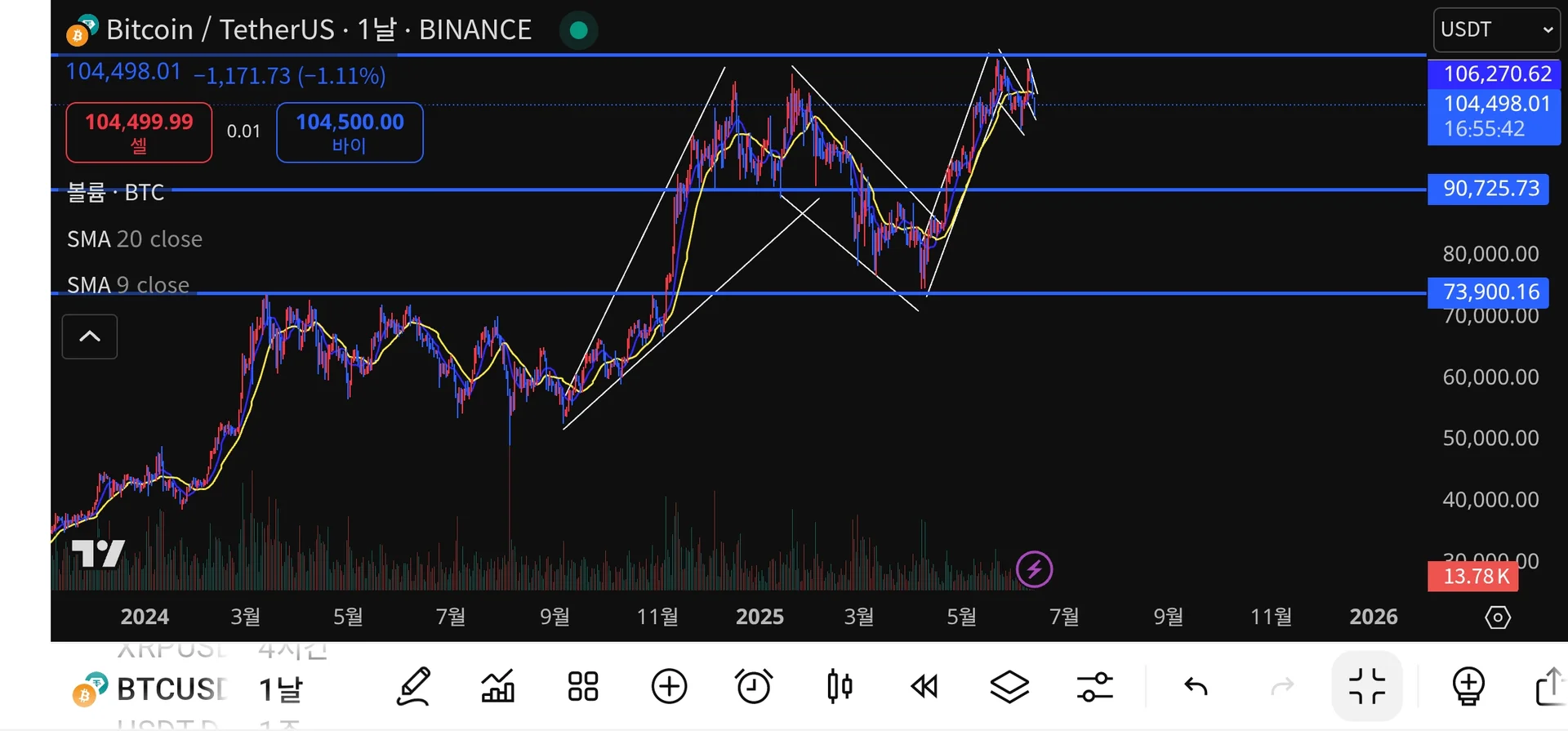This screenshot has height=731, width=1568.
Task: Select the 볼륨 · BTC volume indicator label
Action: click(115, 193)
